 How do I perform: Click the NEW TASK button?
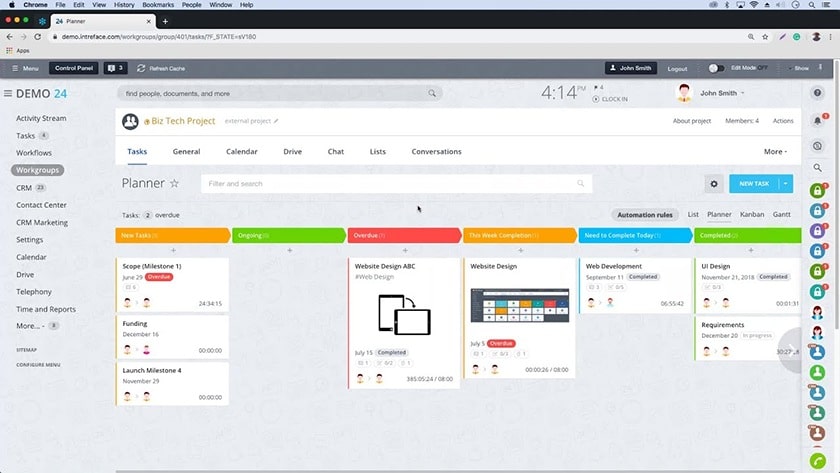tap(754, 184)
